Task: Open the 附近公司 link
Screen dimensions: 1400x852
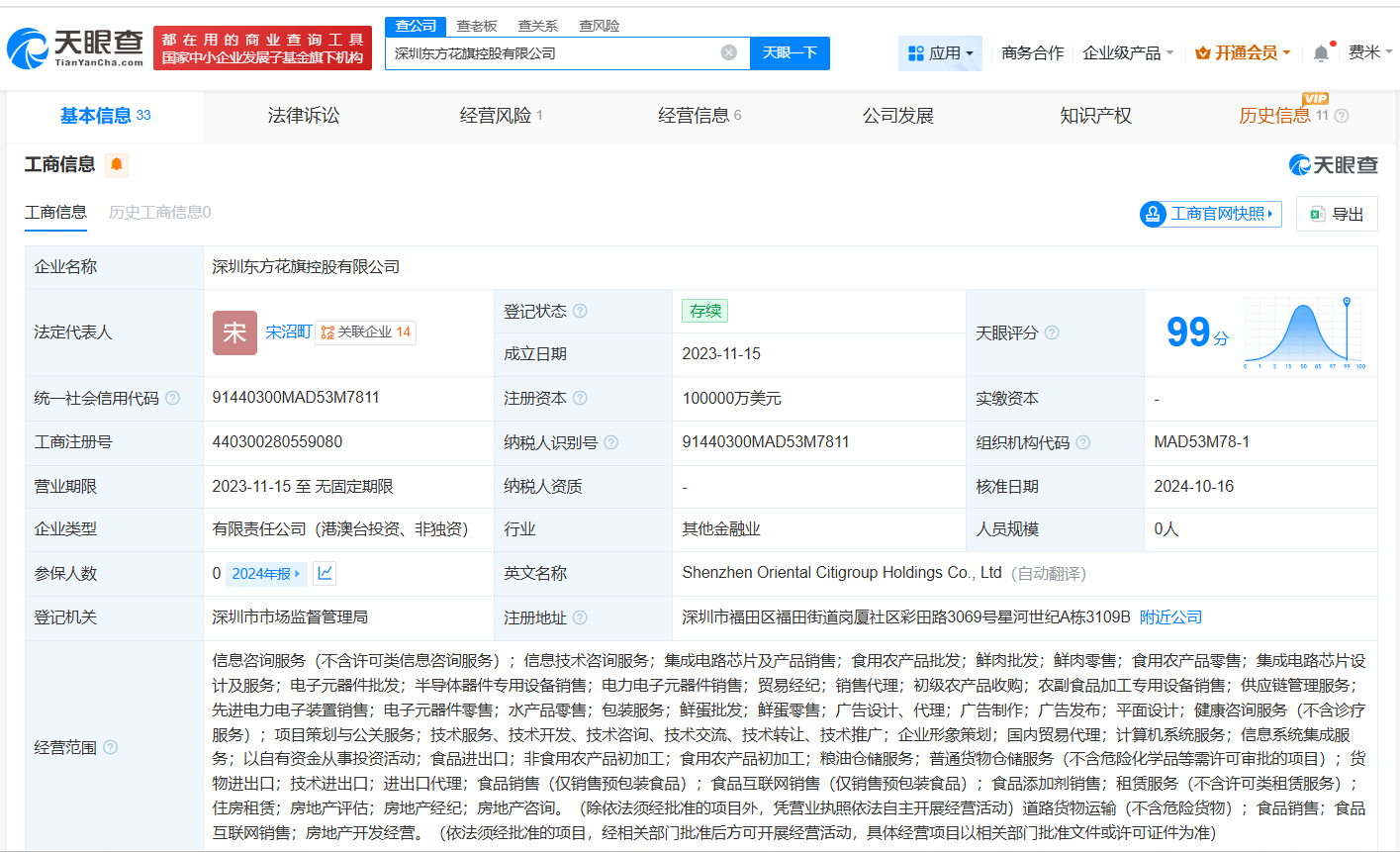Action: (1170, 615)
